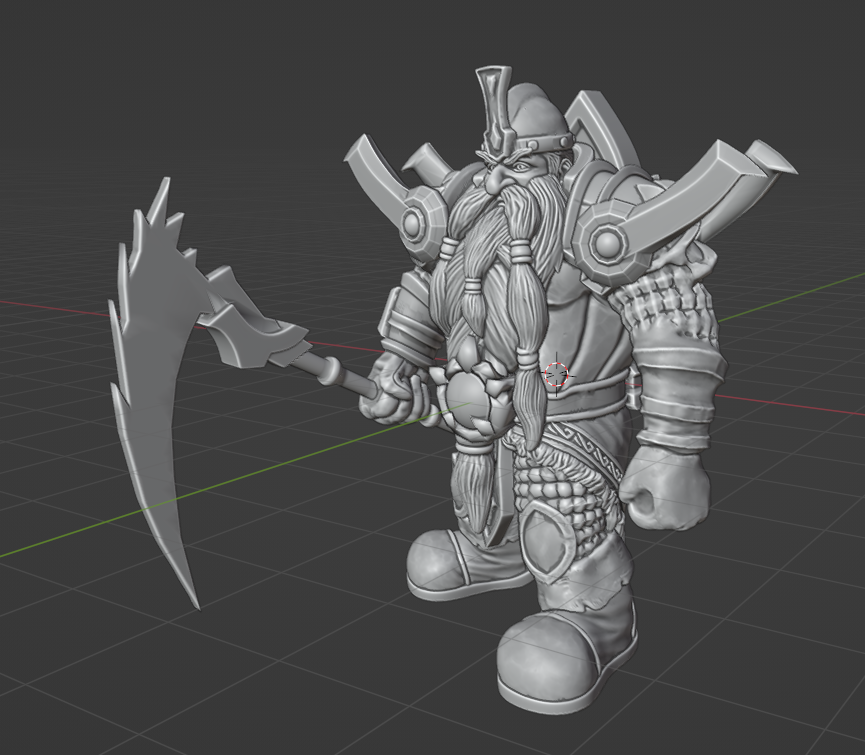Click the 3D cursor crosshair
Screen dimensions: 865x755
tap(556, 374)
